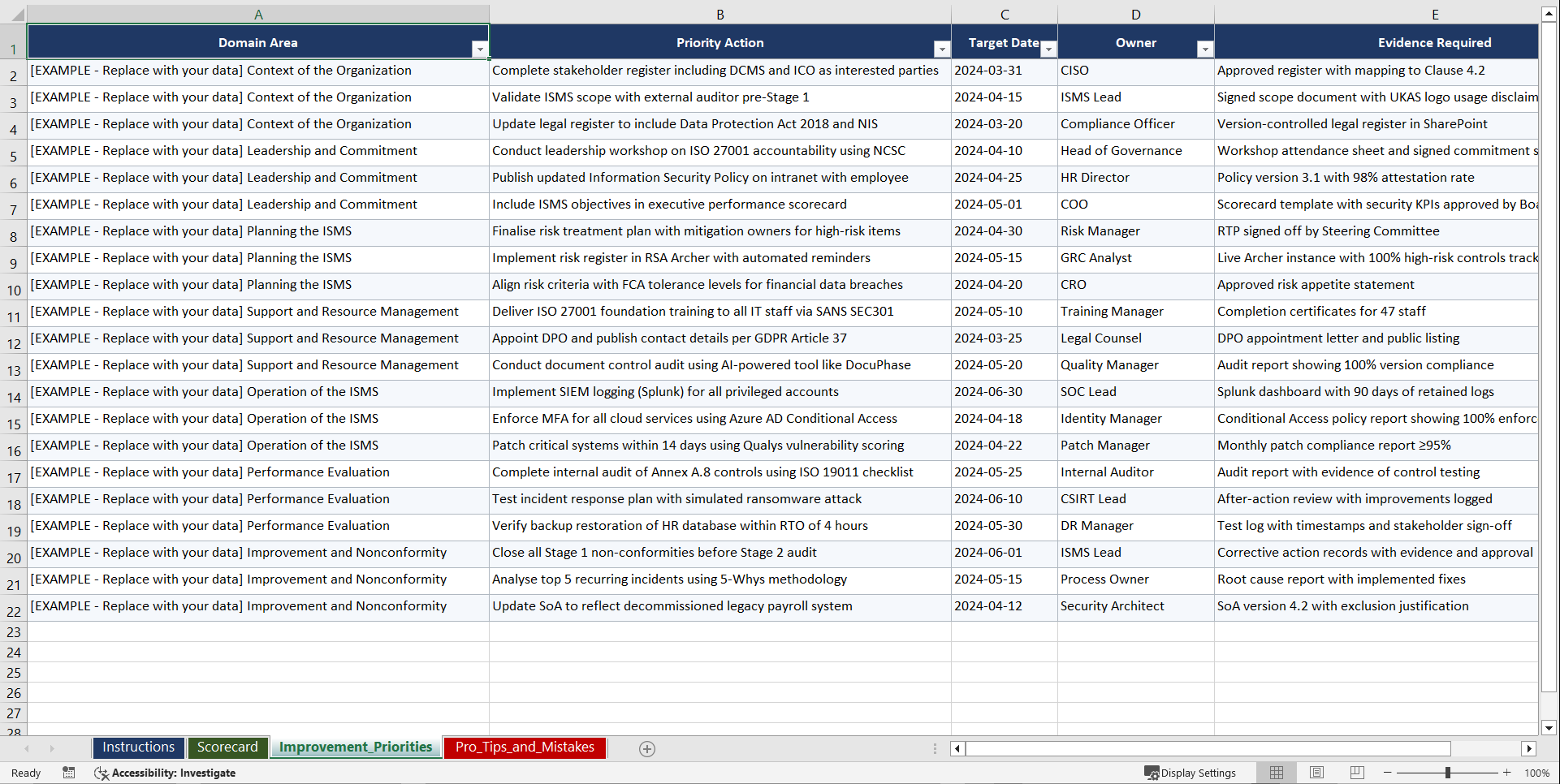Switch to Page Break Preview
This screenshot has height=784, width=1560.
(1357, 773)
